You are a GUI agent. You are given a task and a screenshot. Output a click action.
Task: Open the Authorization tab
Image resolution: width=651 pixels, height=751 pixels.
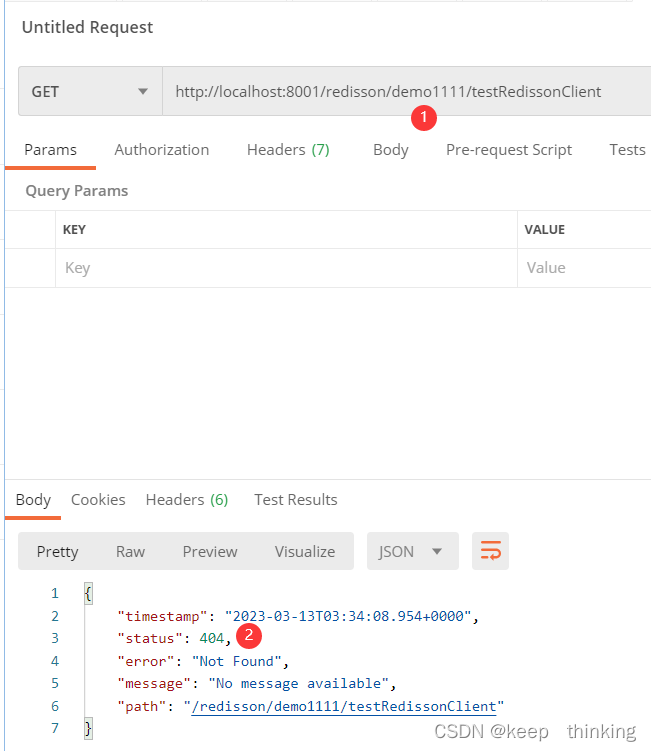pos(162,150)
